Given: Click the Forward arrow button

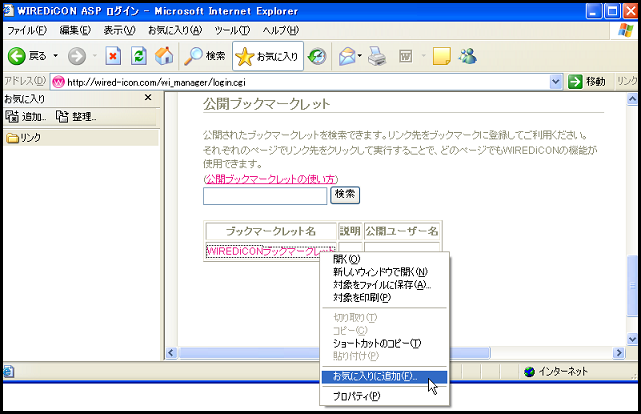Looking at the screenshot, I should click(77, 56).
